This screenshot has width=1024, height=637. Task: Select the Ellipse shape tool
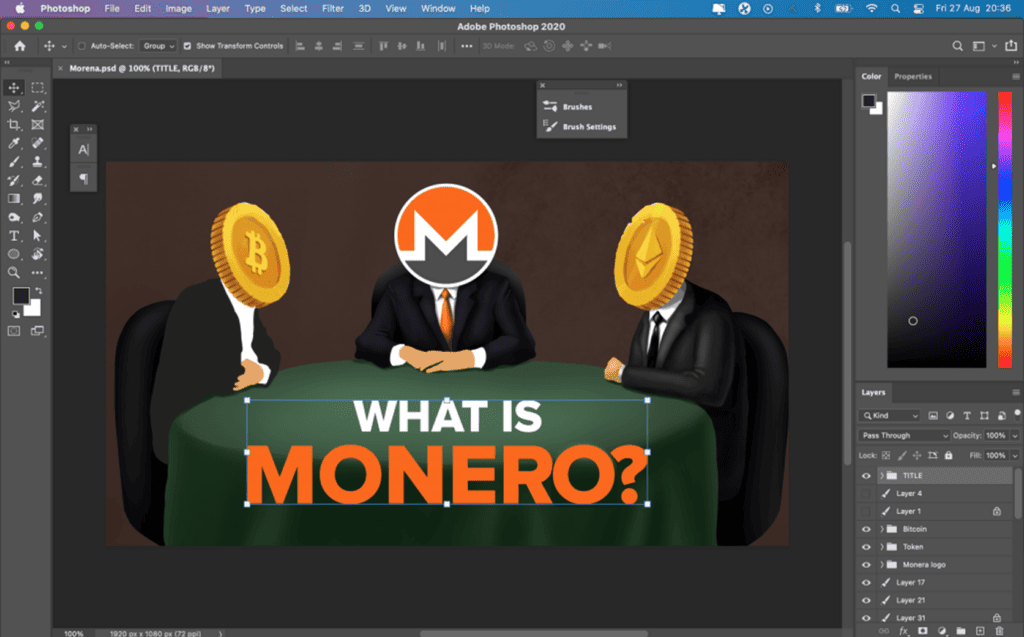tap(14, 254)
